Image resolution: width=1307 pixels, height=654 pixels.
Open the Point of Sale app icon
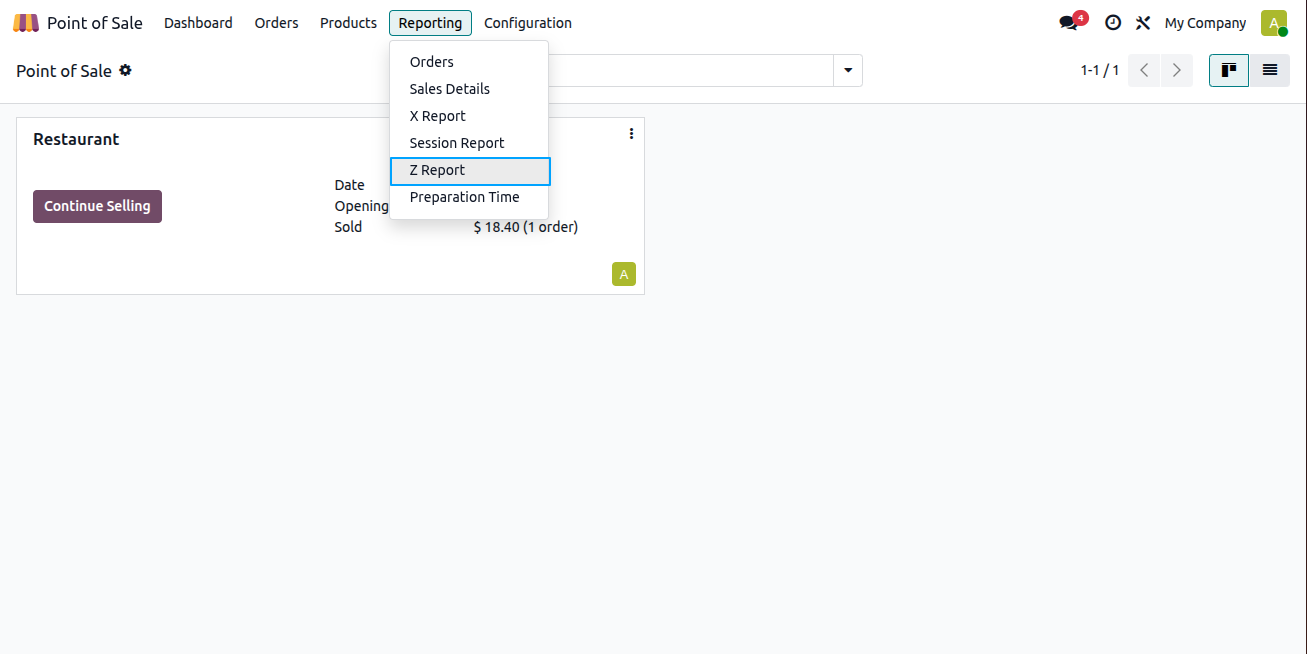pos(26,23)
